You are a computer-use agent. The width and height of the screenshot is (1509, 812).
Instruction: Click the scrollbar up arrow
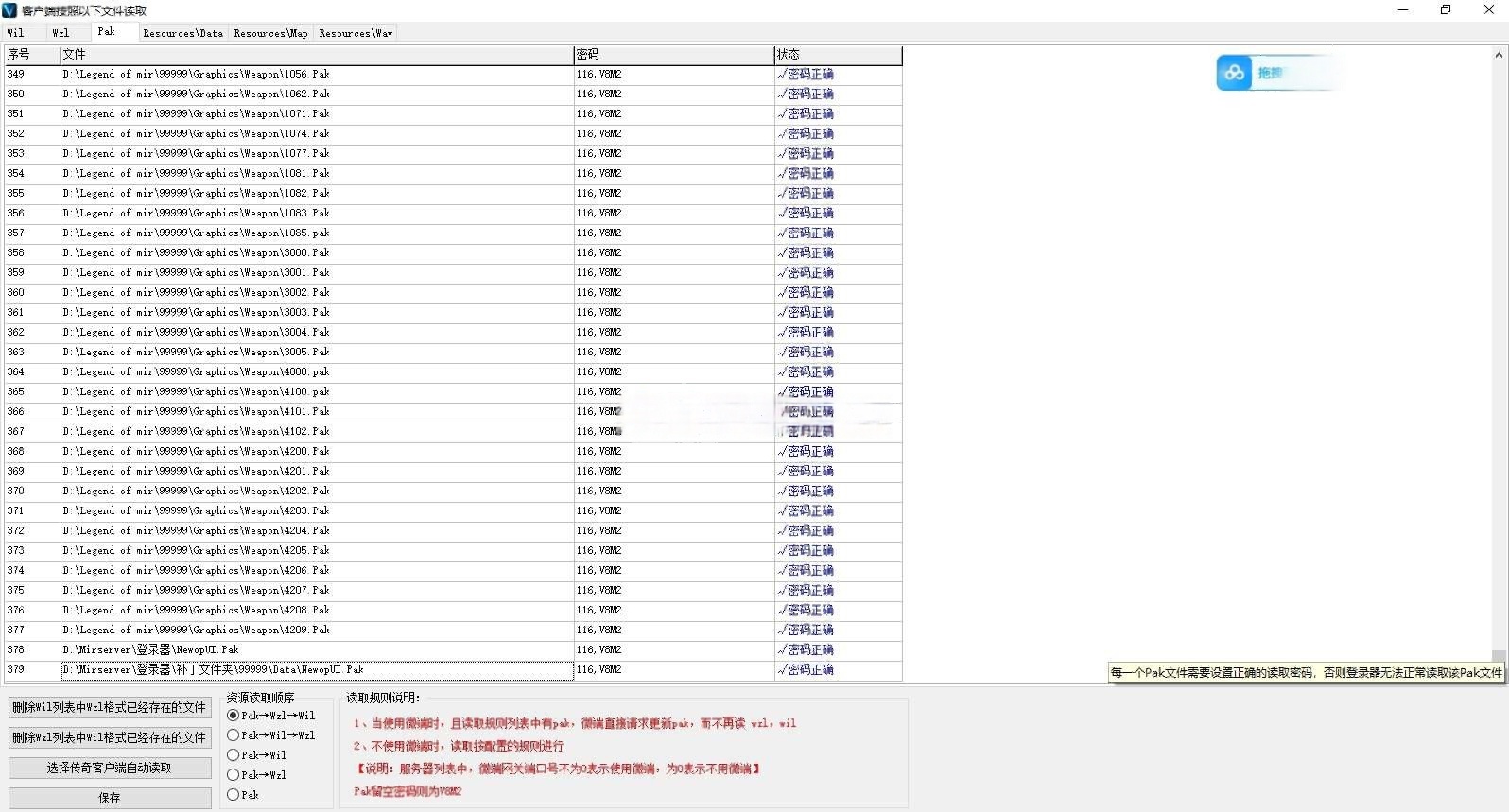tap(1499, 55)
